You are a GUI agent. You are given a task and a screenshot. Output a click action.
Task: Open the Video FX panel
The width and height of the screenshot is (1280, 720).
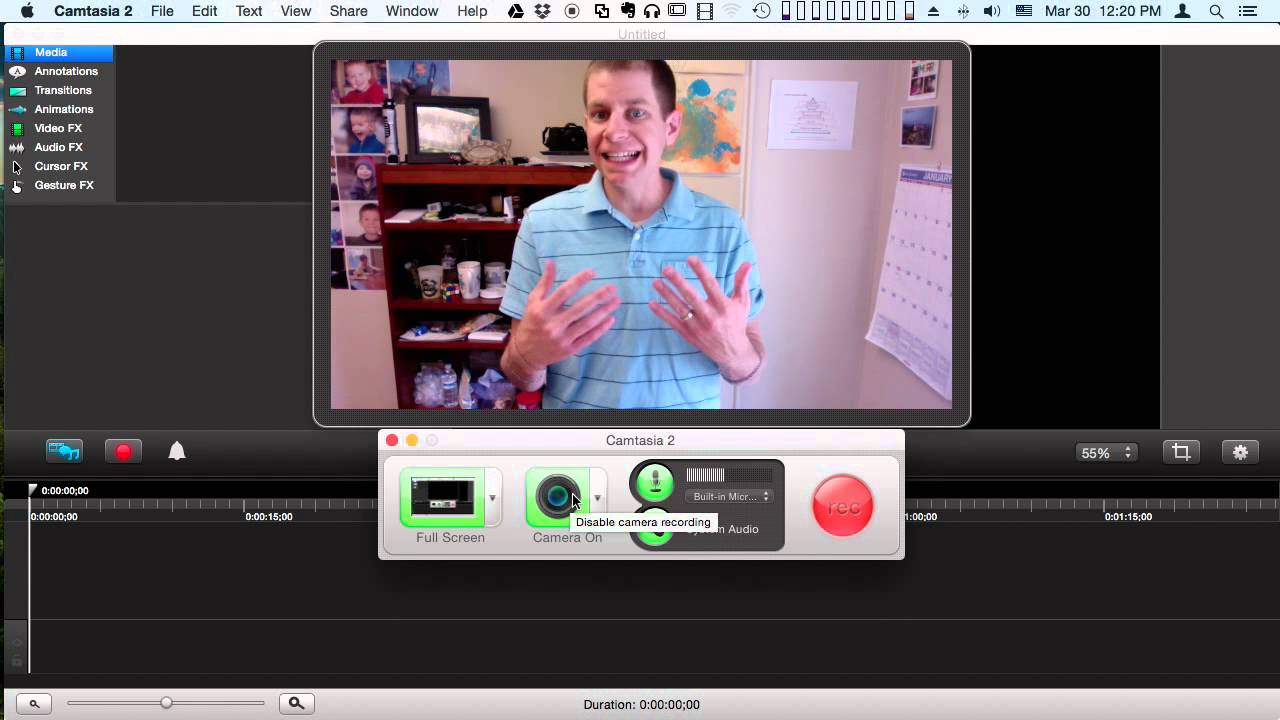point(58,128)
